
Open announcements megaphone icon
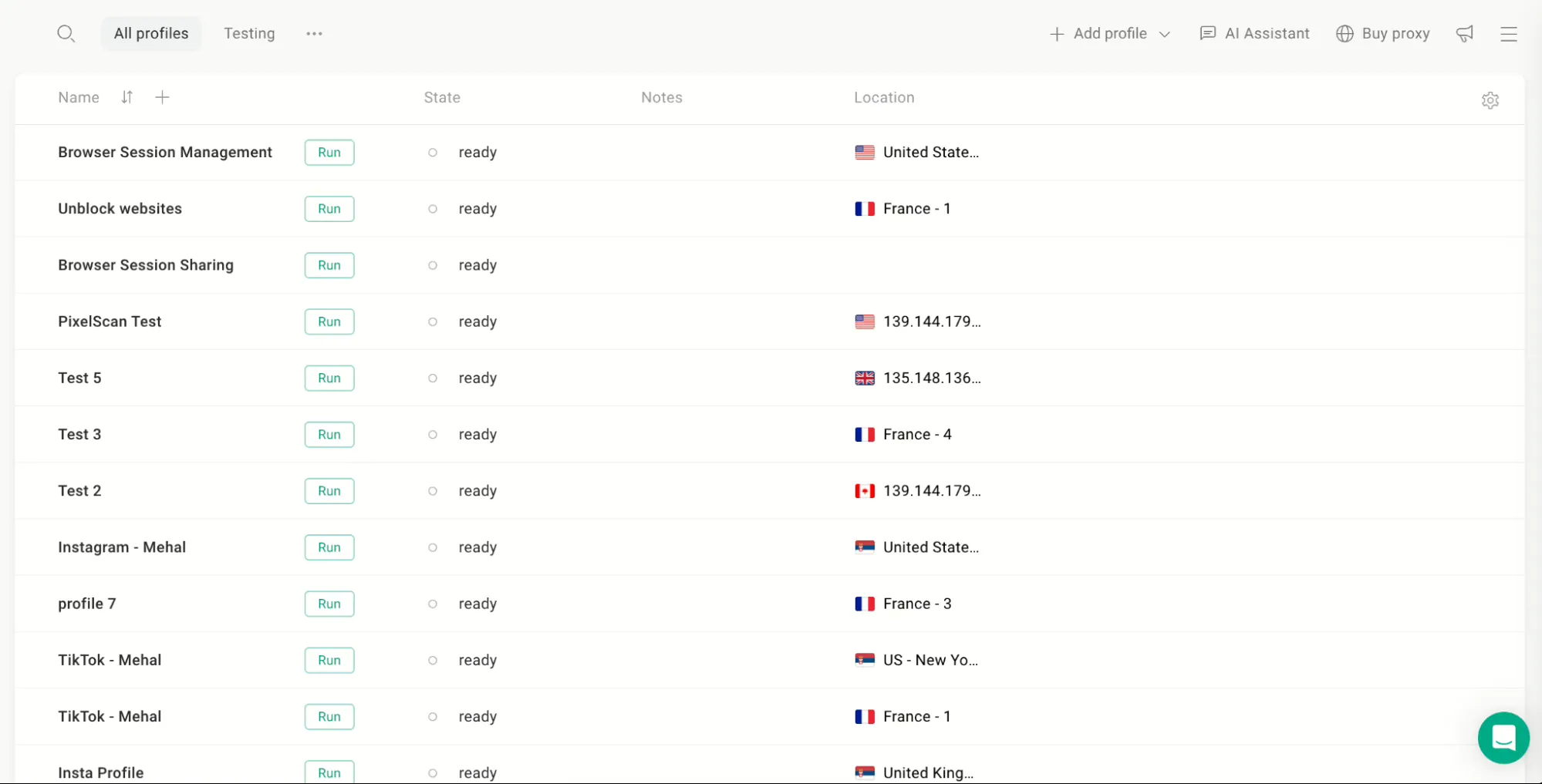tap(1464, 33)
